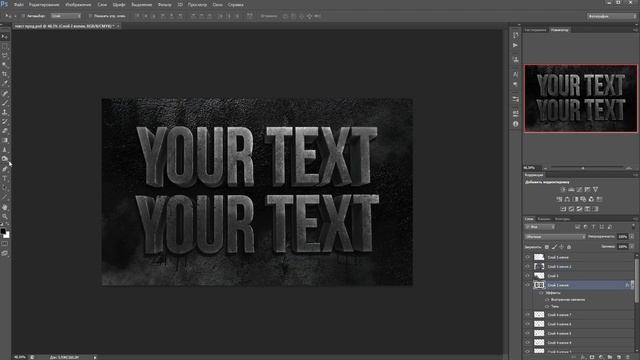Viewport: 640px width, 360px height.
Task: Hide the layer ending in копия 6
Action: (x=527, y=324)
